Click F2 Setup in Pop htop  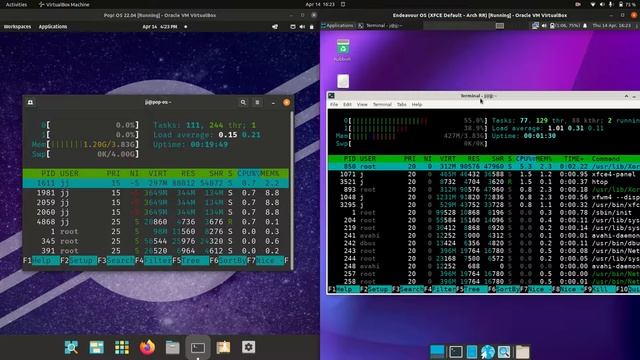pyautogui.click(x=78, y=260)
